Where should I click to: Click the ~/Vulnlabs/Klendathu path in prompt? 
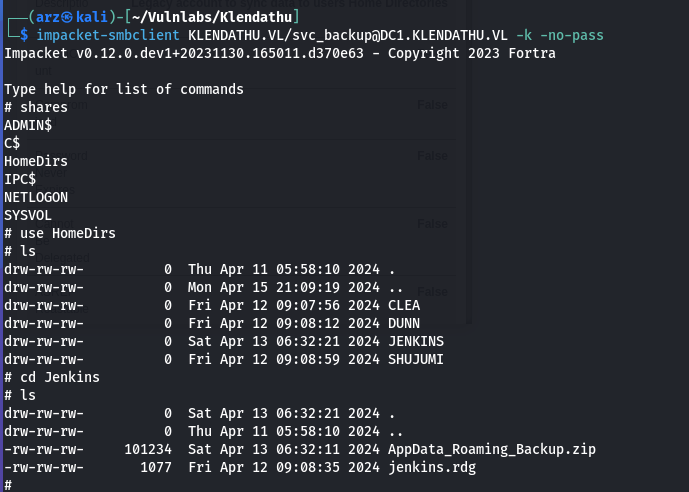pos(212,17)
